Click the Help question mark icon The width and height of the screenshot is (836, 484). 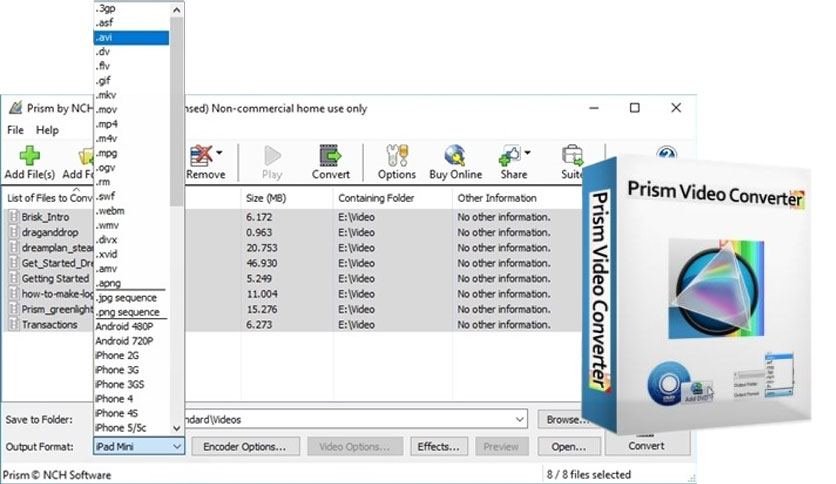[666, 152]
